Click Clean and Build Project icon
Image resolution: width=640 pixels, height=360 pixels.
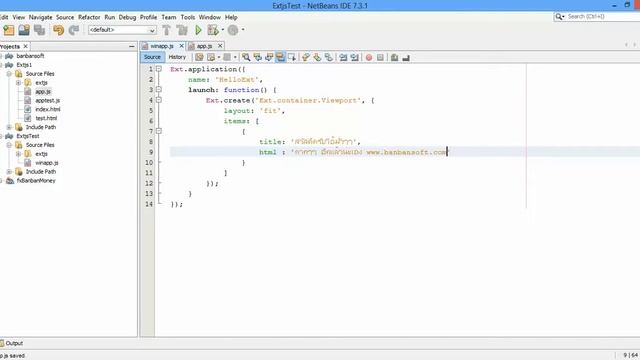click(x=182, y=30)
